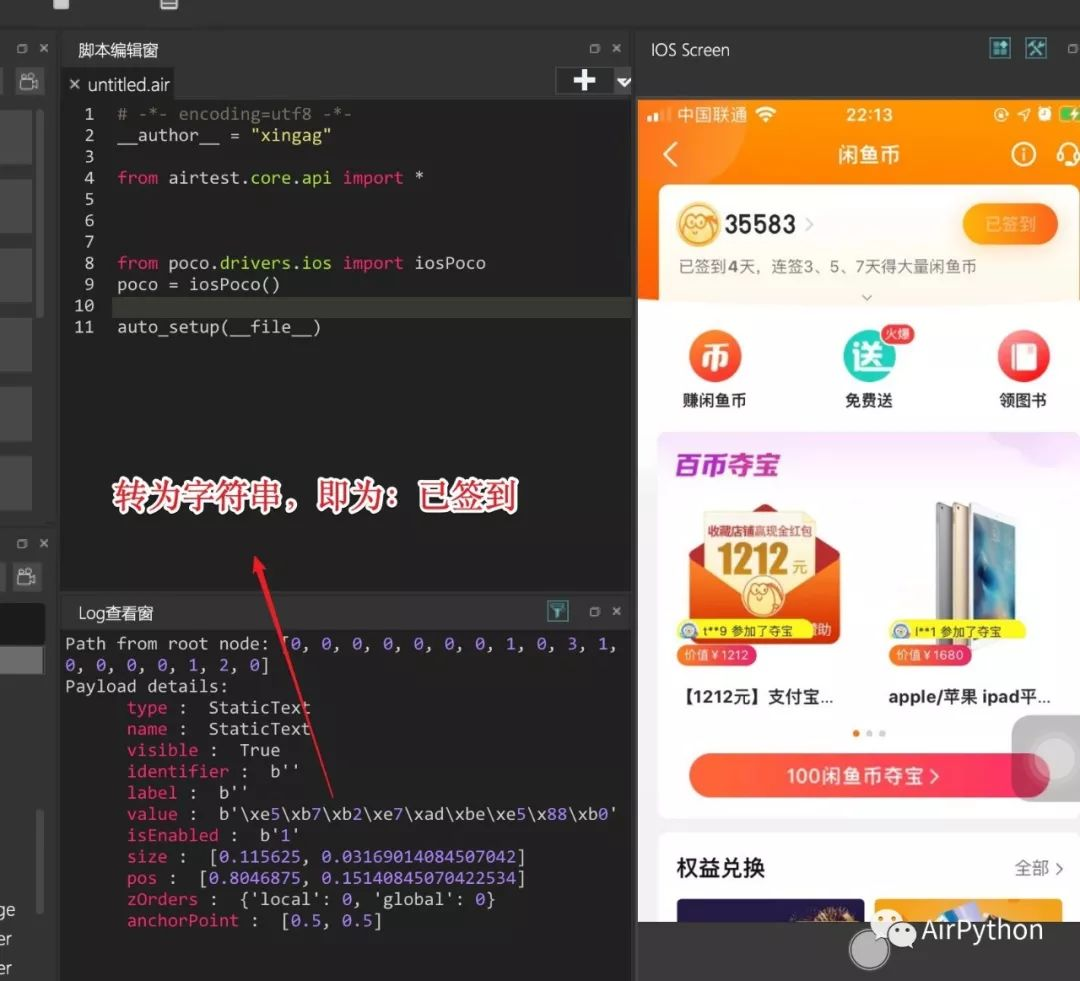Click the 价值¥1212 price tag
1080x981 pixels.
click(716, 654)
